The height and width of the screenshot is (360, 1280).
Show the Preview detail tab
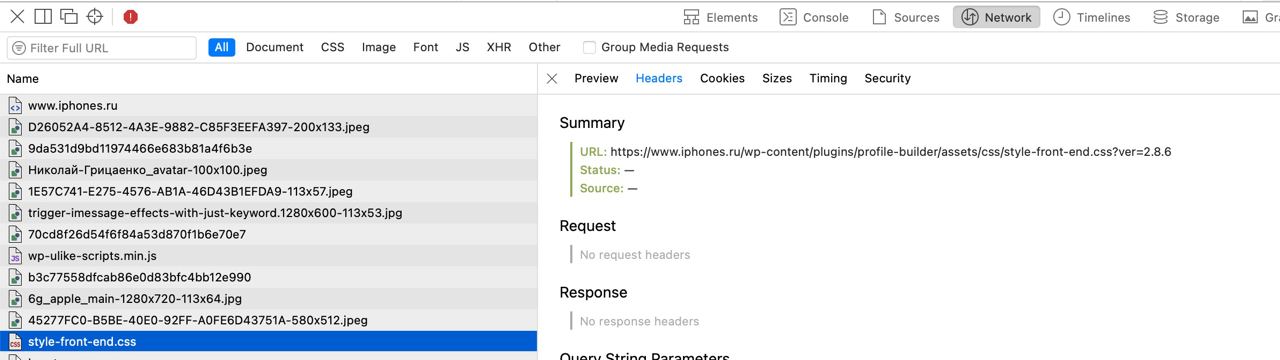pos(596,78)
